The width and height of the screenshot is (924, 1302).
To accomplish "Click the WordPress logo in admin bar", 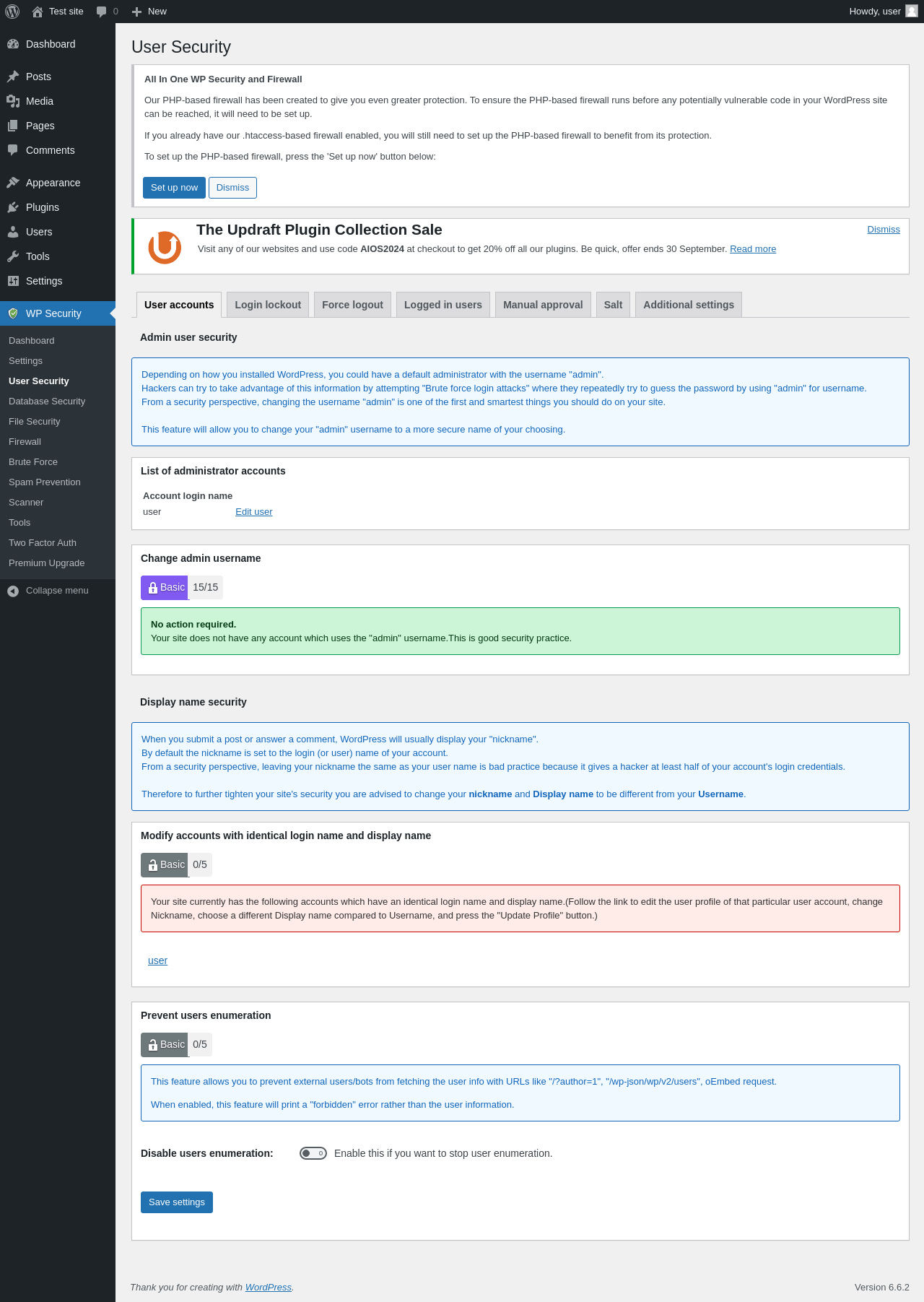I will point(12,12).
